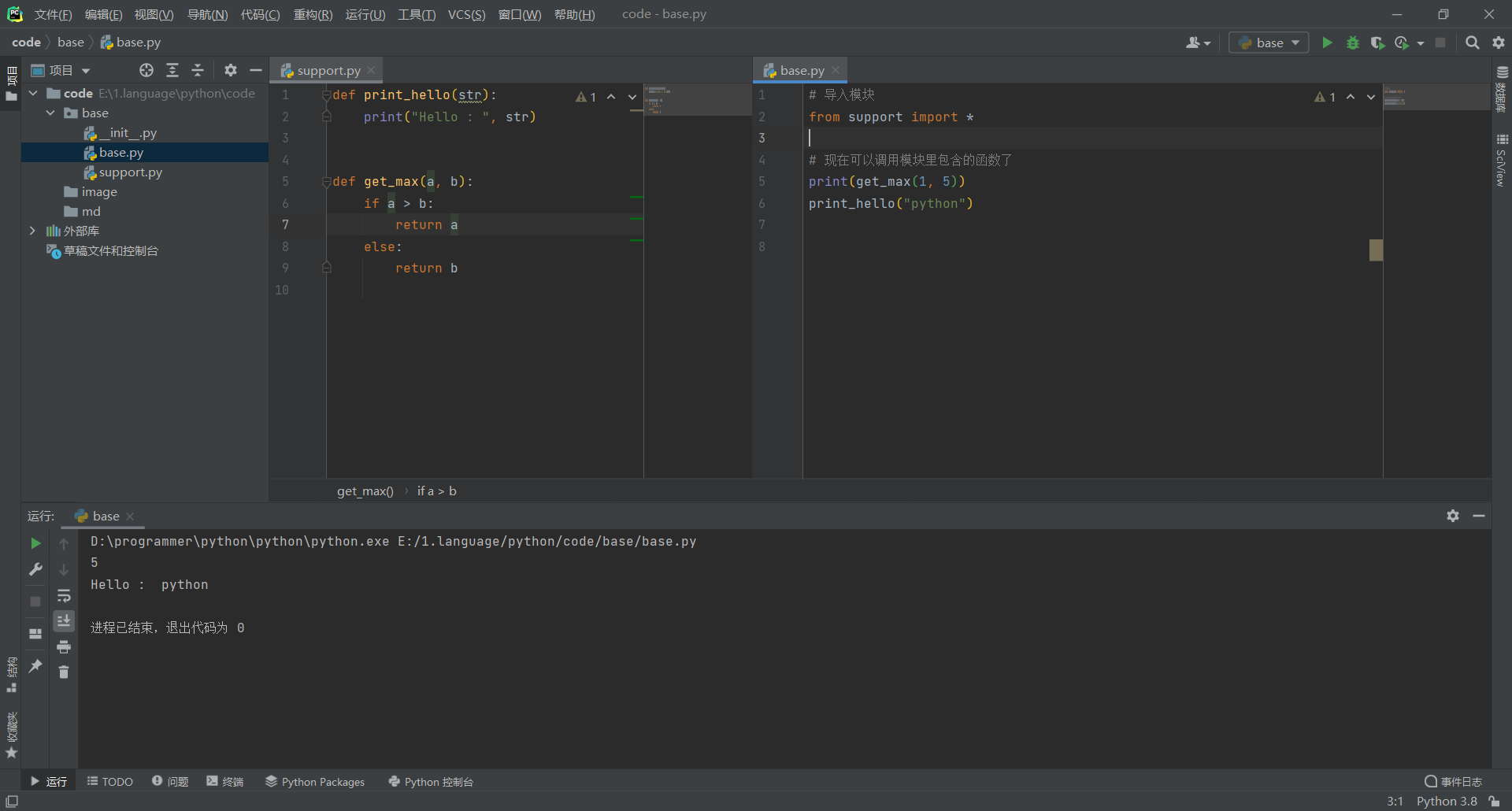Image resolution: width=1512 pixels, height=811 pixels.
Task: Open the base run configuration dropdown
Action: pos(1269,43)
